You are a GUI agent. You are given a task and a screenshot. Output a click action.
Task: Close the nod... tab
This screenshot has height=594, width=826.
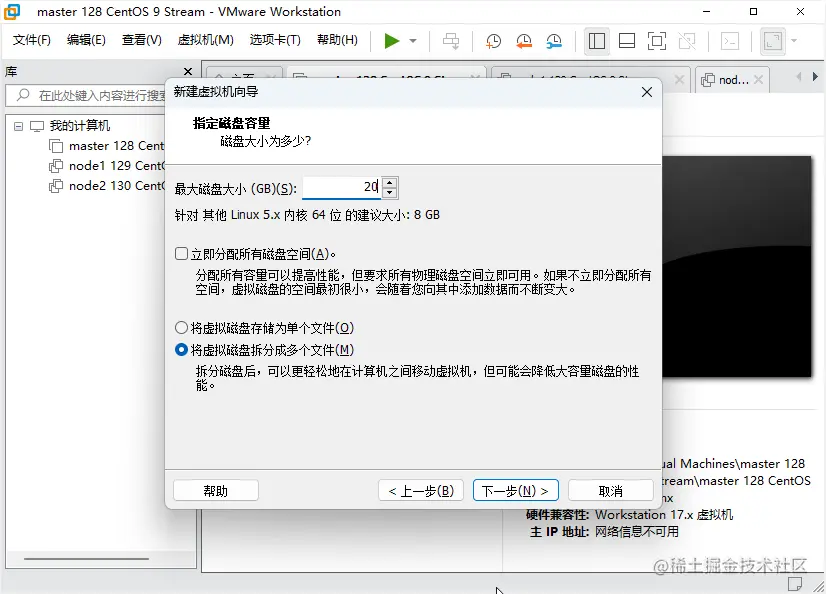(758, 80)
